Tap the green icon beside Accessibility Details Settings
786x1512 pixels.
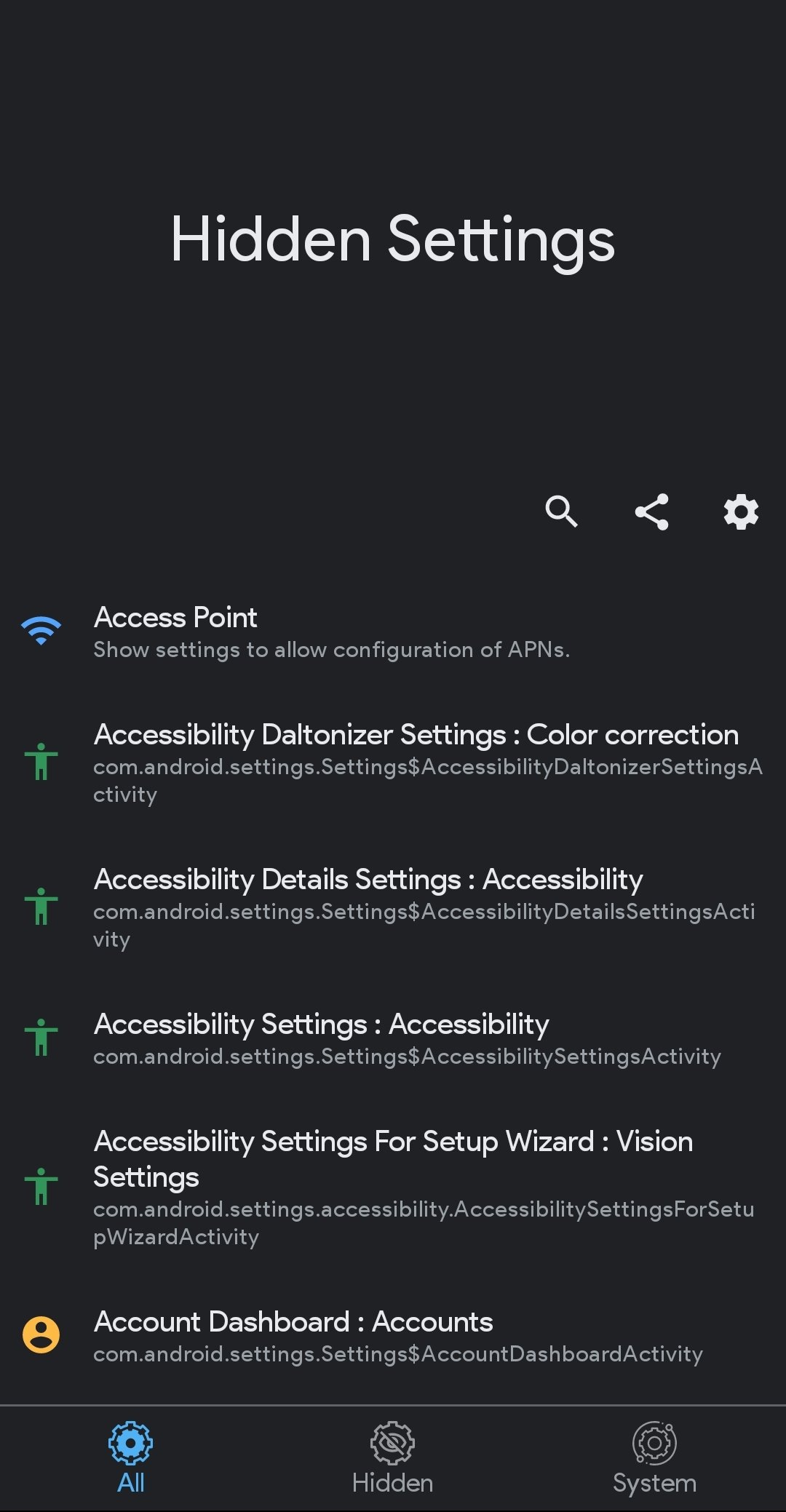(41, 907)
